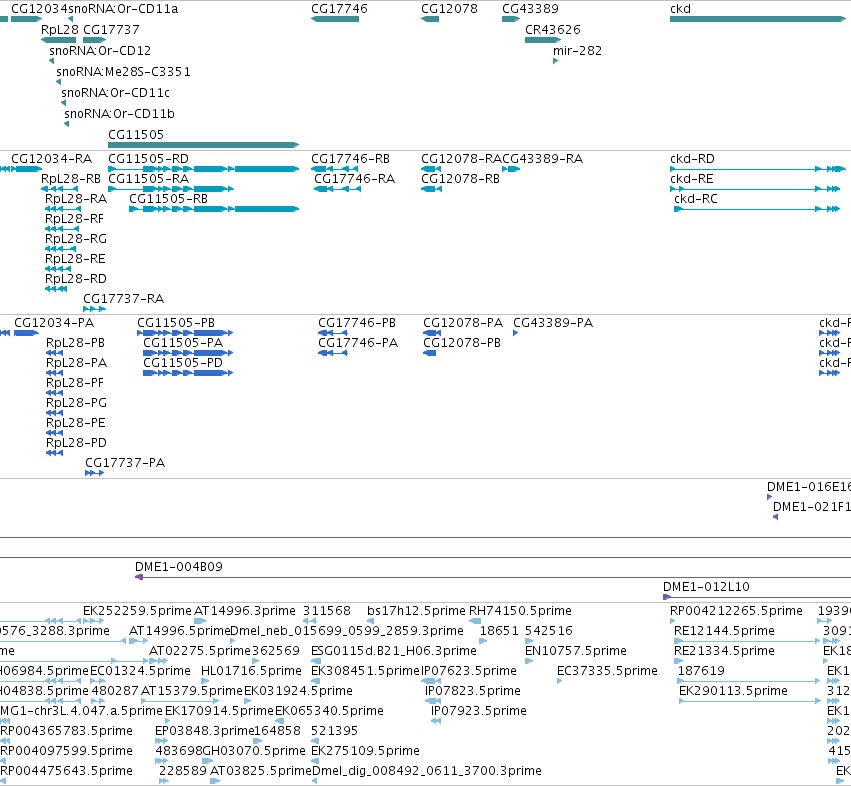Image resolution: width=851 pixels, height=786 pixels.
Task: Click the CG11505-RB transcript glyph
Action: pos(214,209)
